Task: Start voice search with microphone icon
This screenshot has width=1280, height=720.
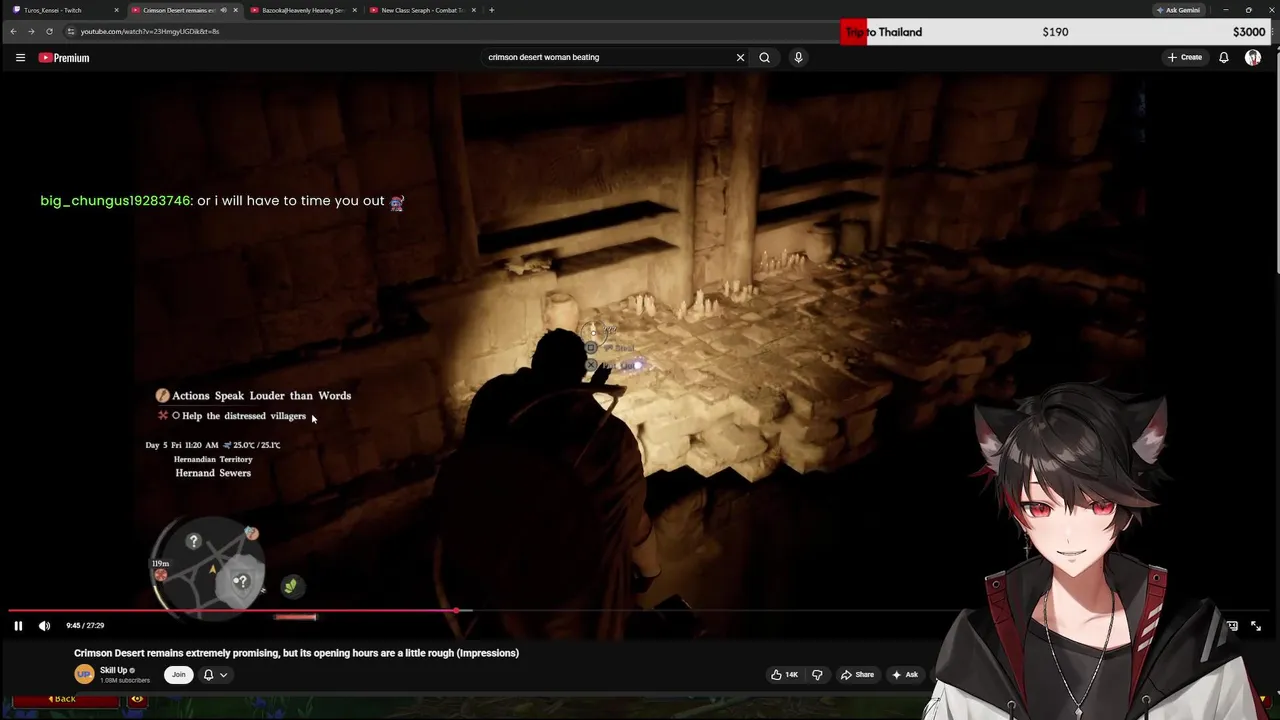Action: click(x=798, y=58)
